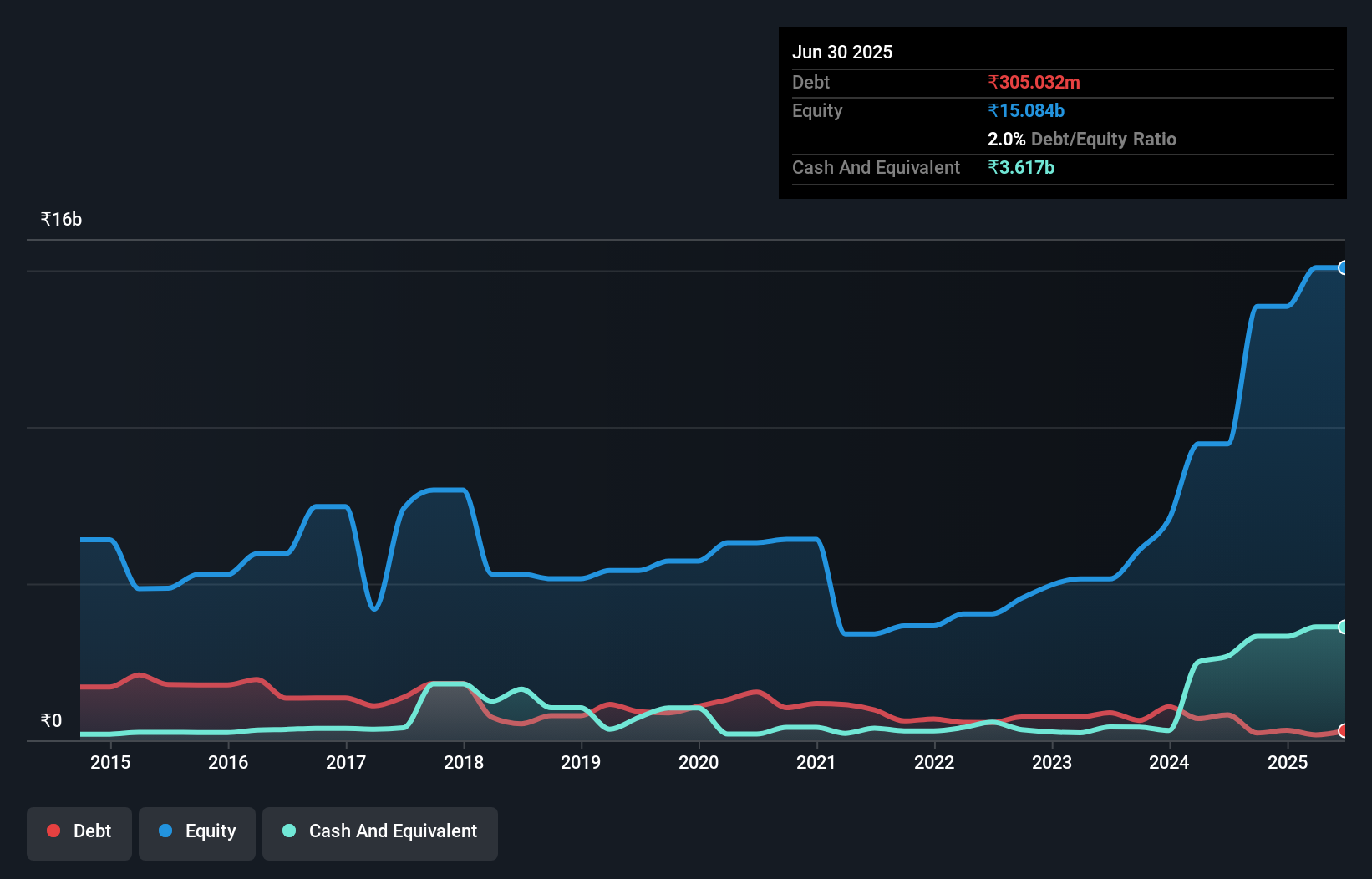Select the 2018 x-axis label
1372x879 pixels.
click(464, 762)
